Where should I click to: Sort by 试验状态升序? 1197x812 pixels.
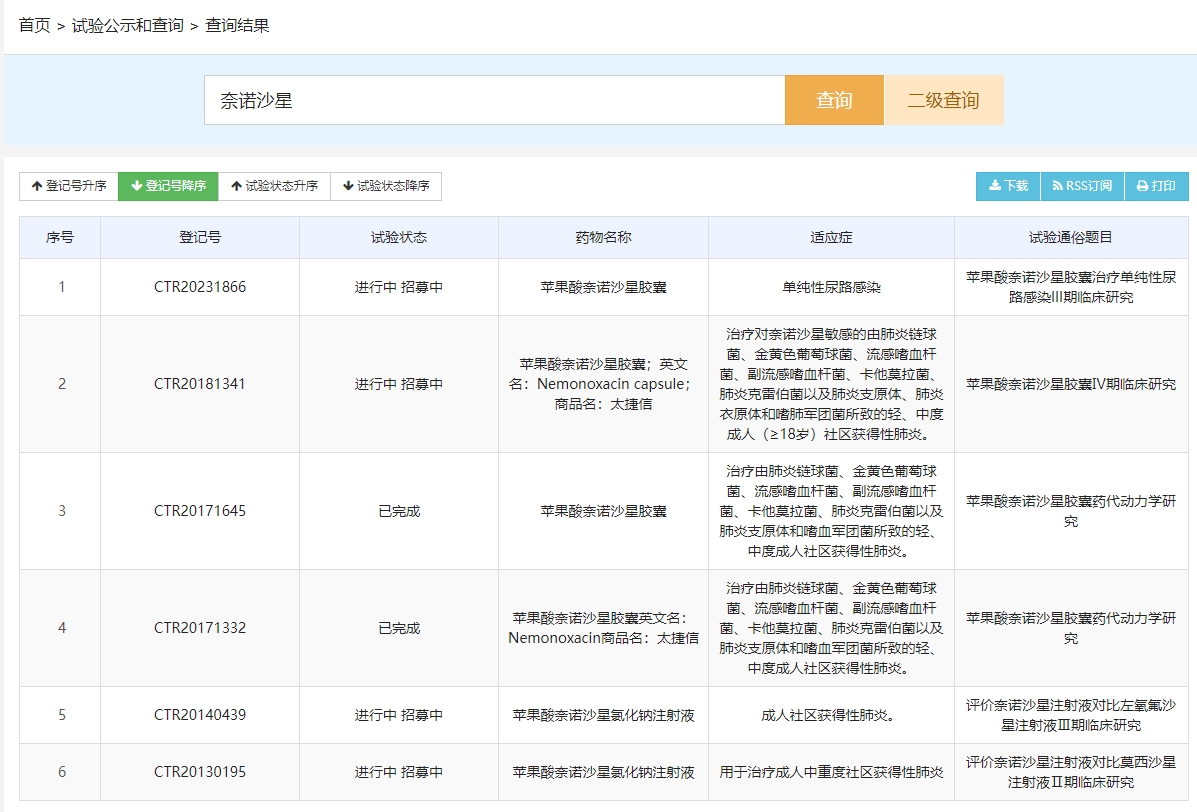coord(274,186)
